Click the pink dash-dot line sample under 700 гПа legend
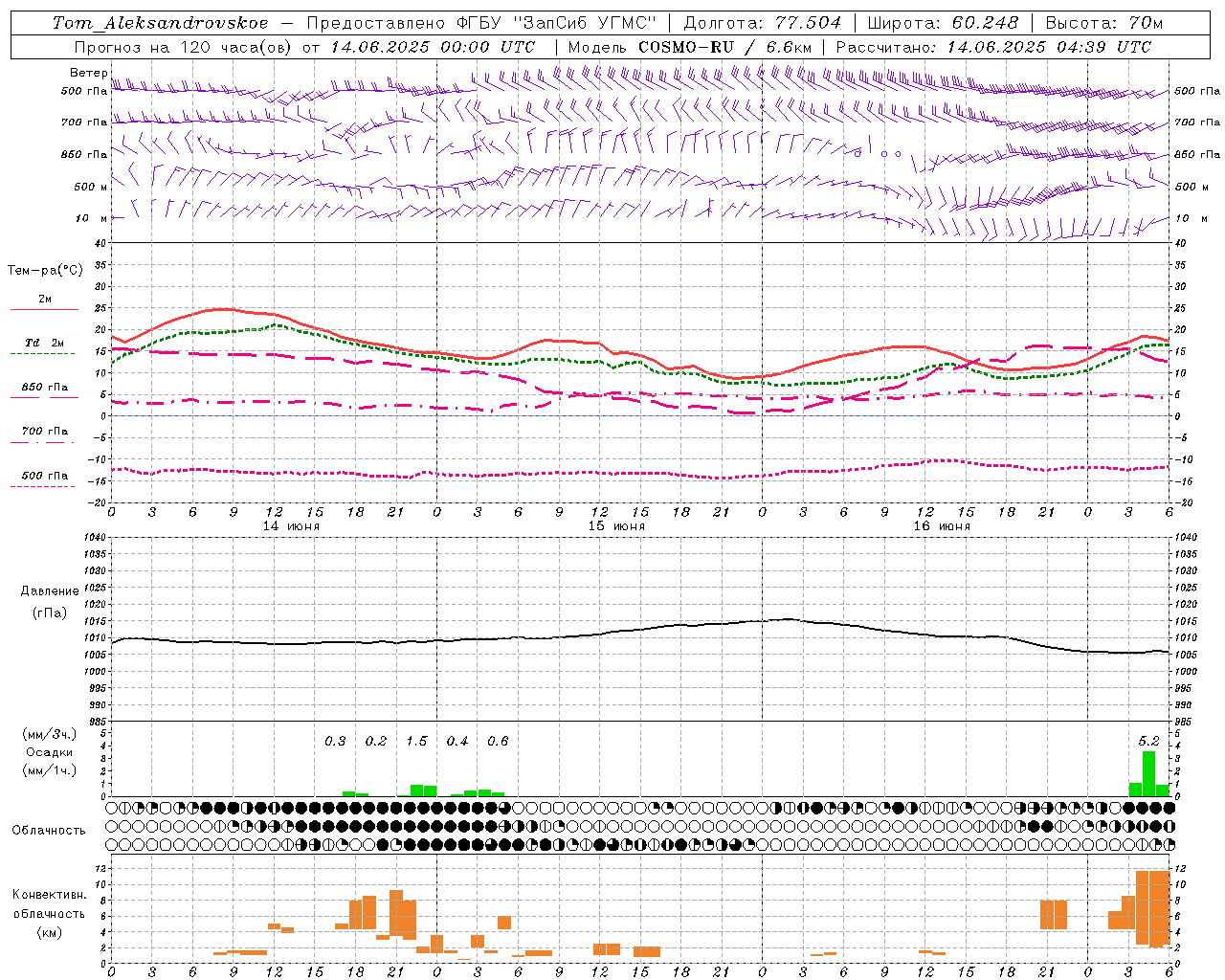 pyautogui.click(x=42, y=443)
